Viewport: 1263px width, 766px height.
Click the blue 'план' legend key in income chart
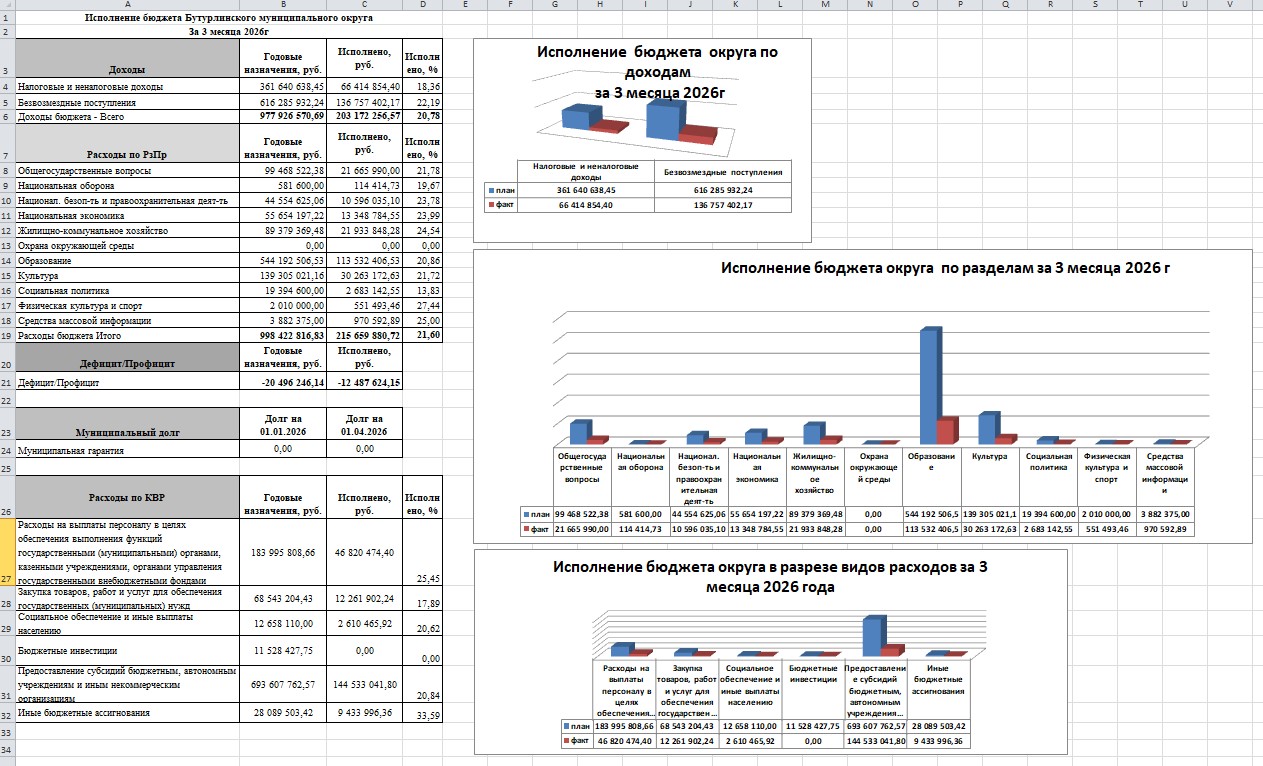tap(491, 188)
